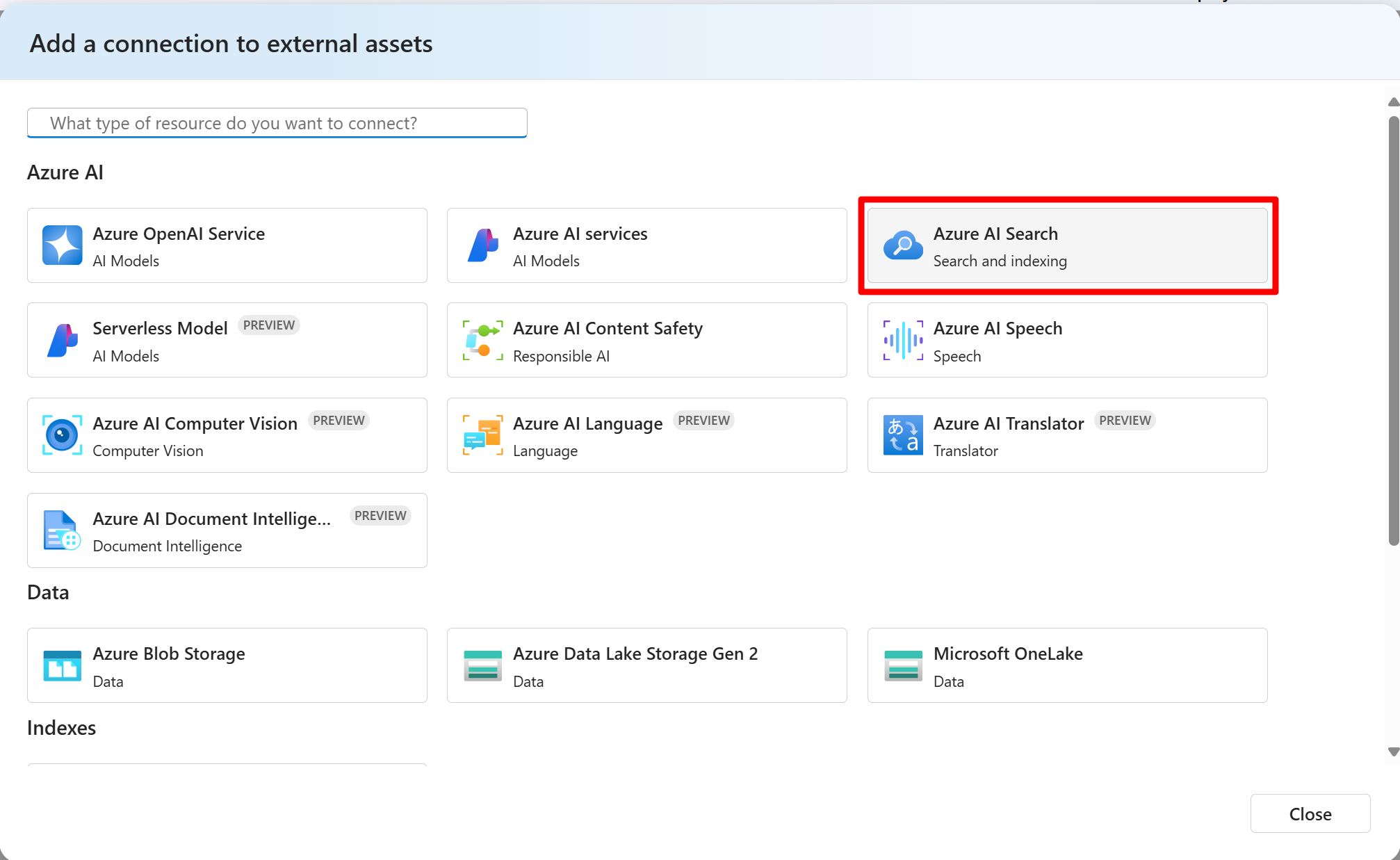Select the Microsoft OneLake icon
This screenshot has width=1400, height=860.
point(903,665)
